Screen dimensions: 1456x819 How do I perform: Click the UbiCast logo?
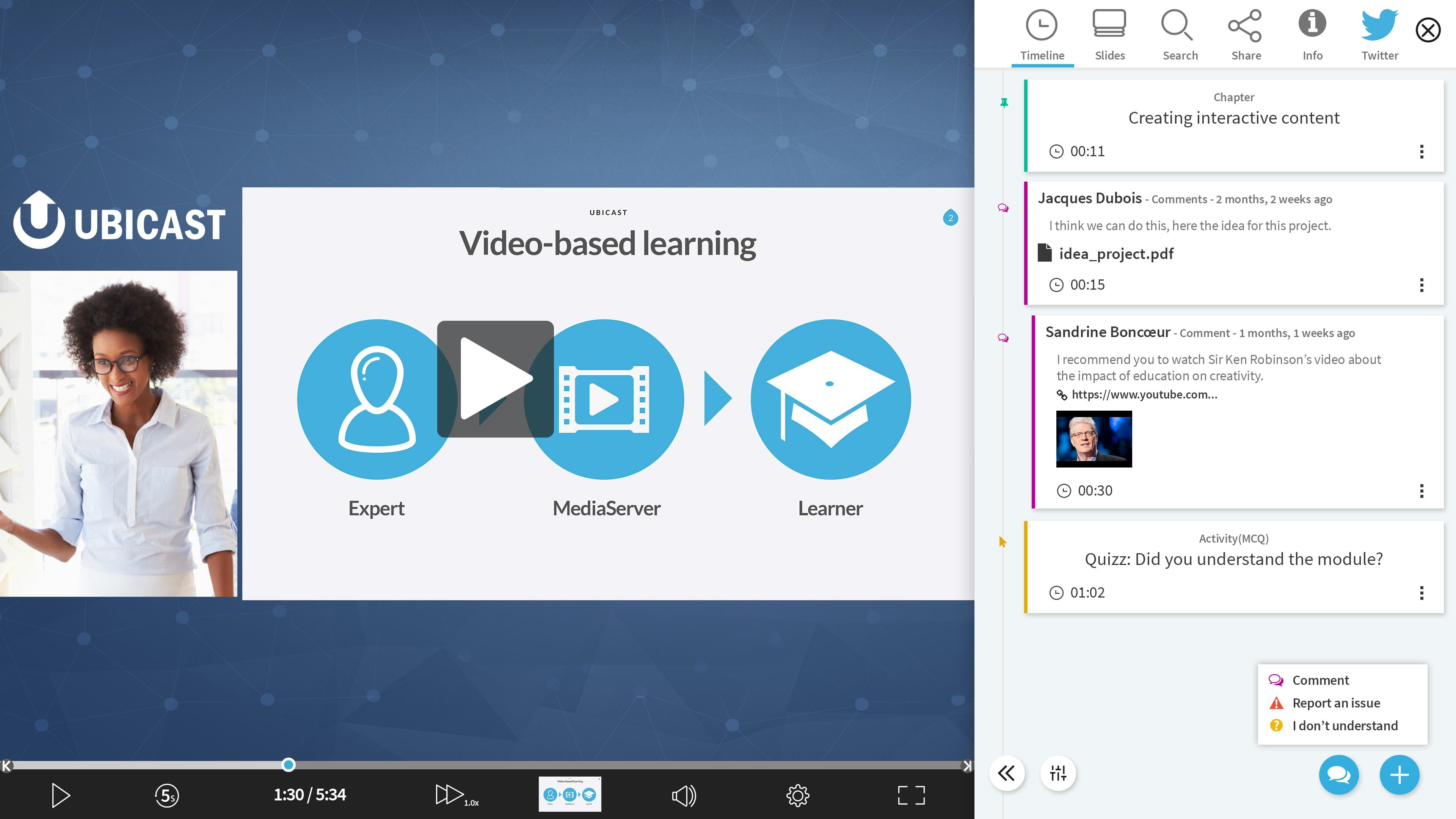(x=119, y=220)
